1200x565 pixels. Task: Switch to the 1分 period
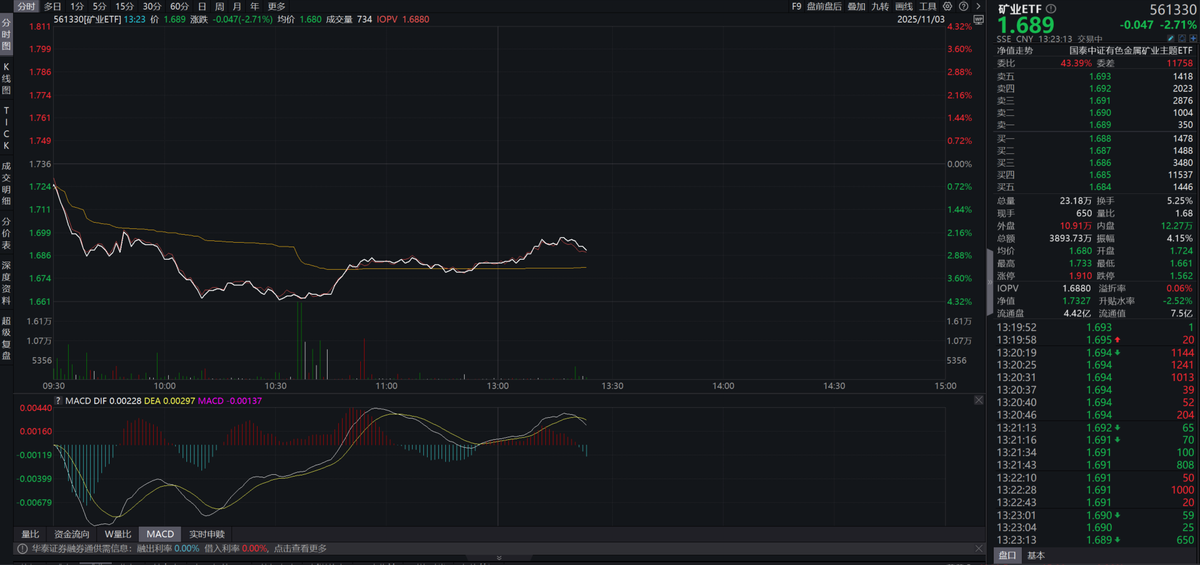tap(76, 6)
